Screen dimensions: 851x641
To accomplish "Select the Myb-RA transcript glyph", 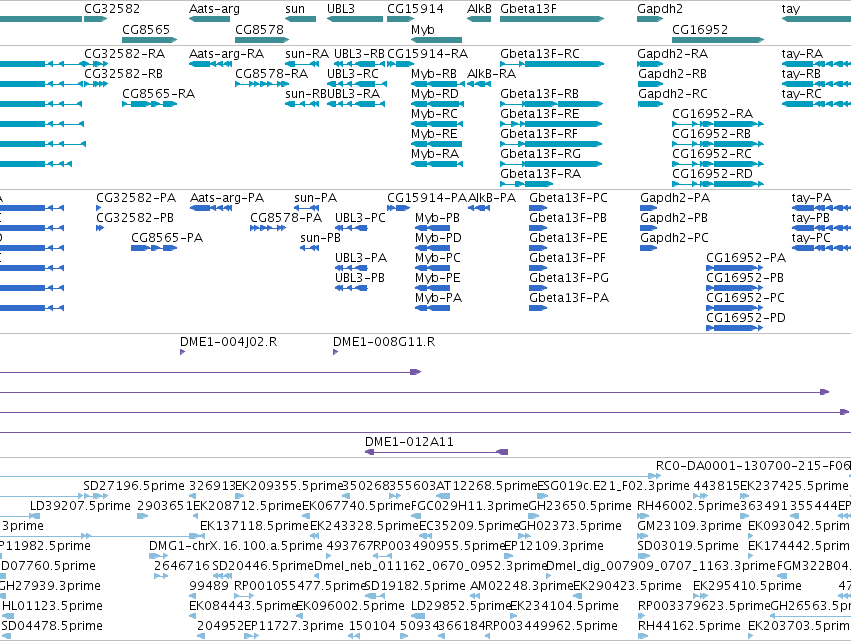I will (x=437, y=164).
